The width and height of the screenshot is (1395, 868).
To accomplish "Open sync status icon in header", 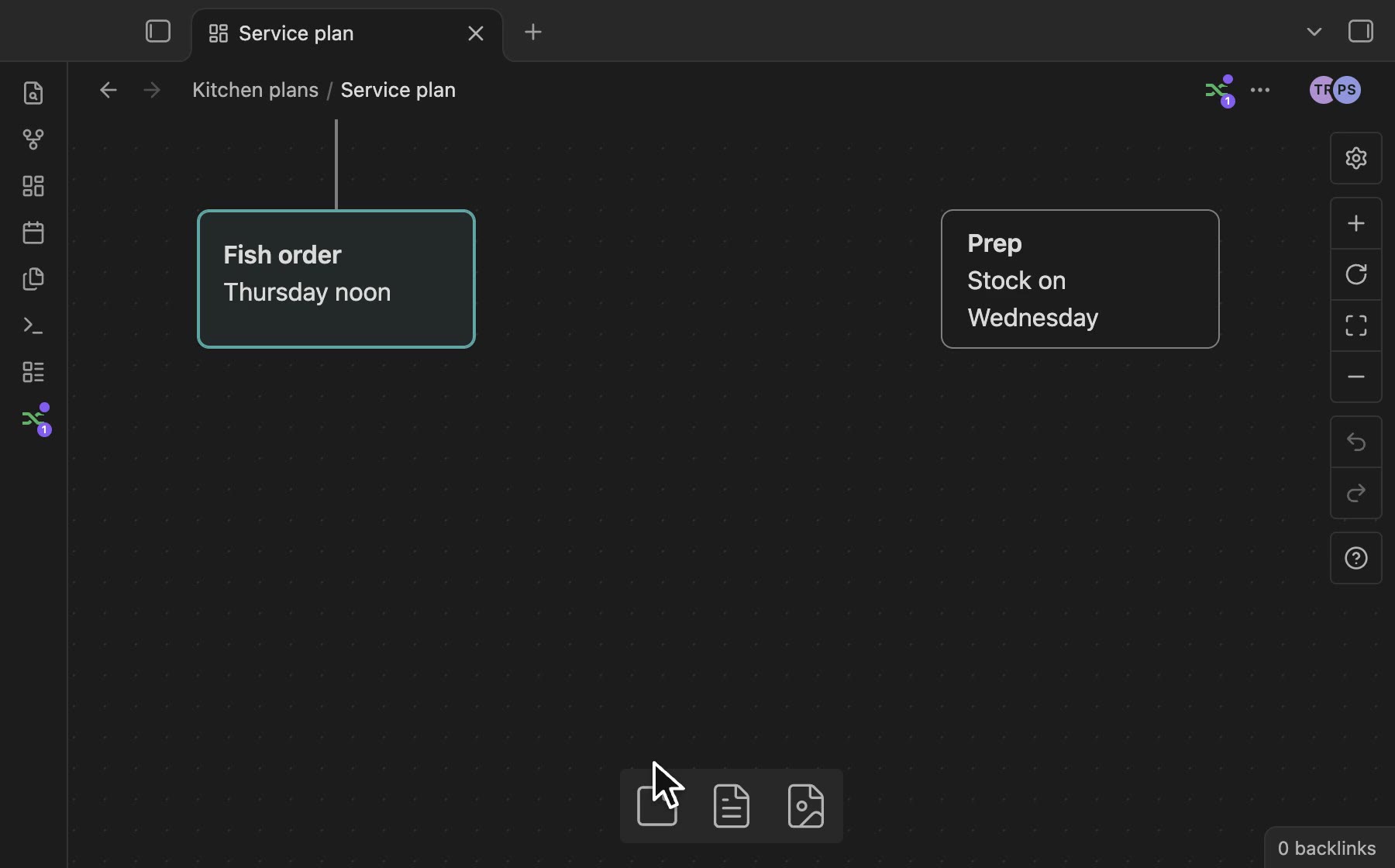I will (x=1220, y=91).
